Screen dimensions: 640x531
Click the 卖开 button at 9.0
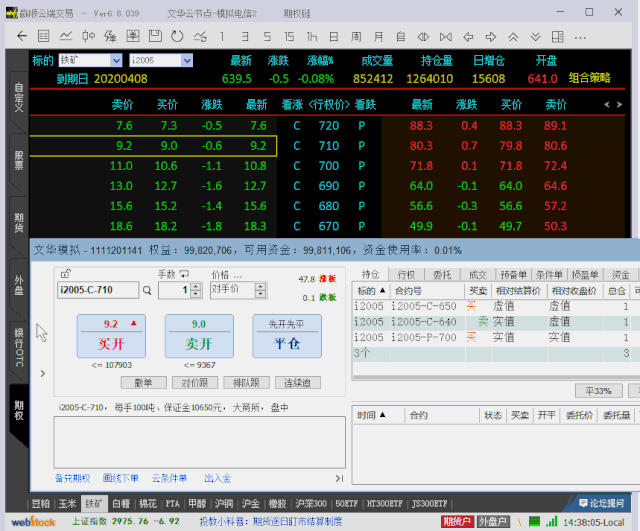199,336
